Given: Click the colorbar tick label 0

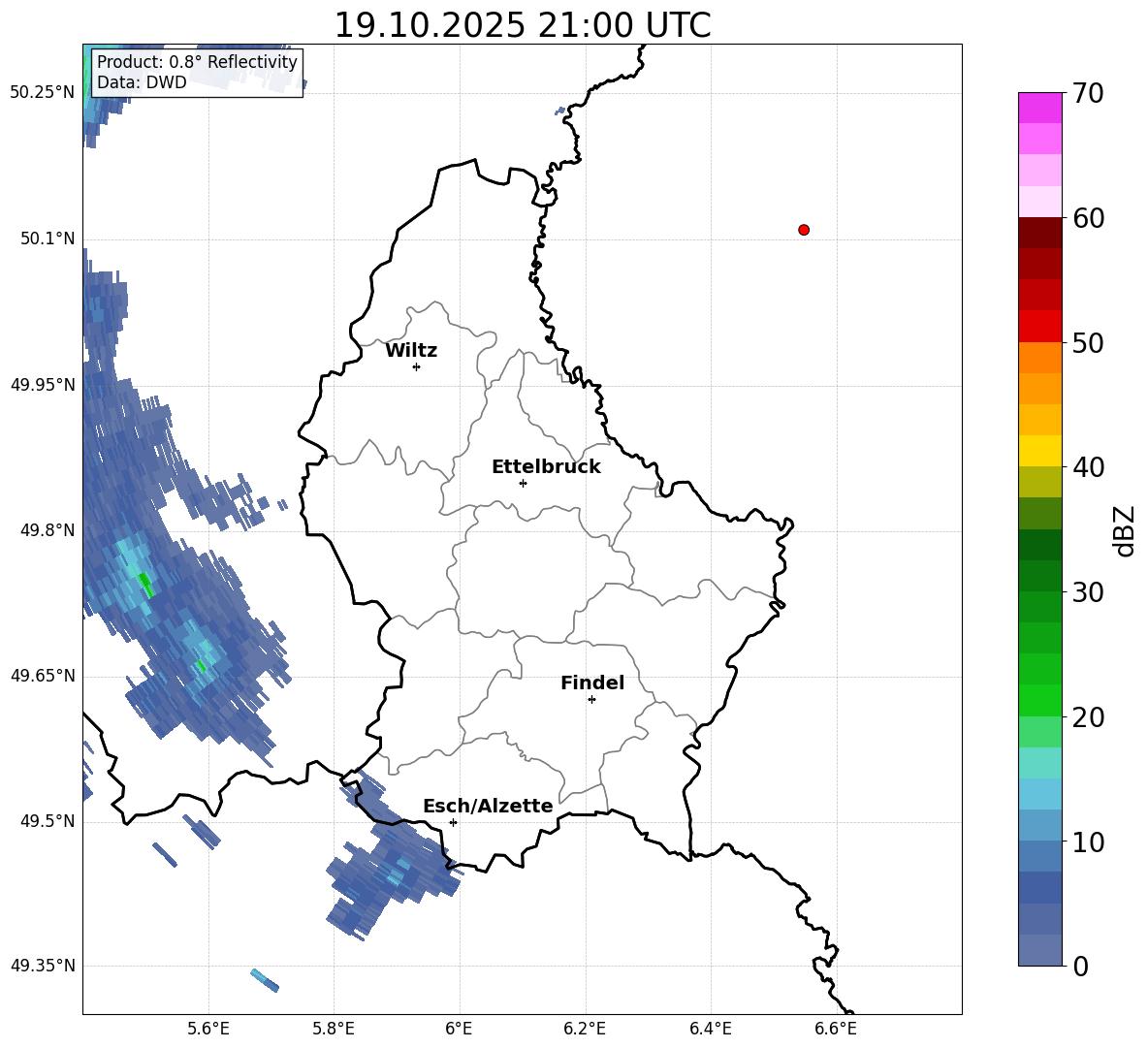Looking at the screenshot, I should [1081, 967].
